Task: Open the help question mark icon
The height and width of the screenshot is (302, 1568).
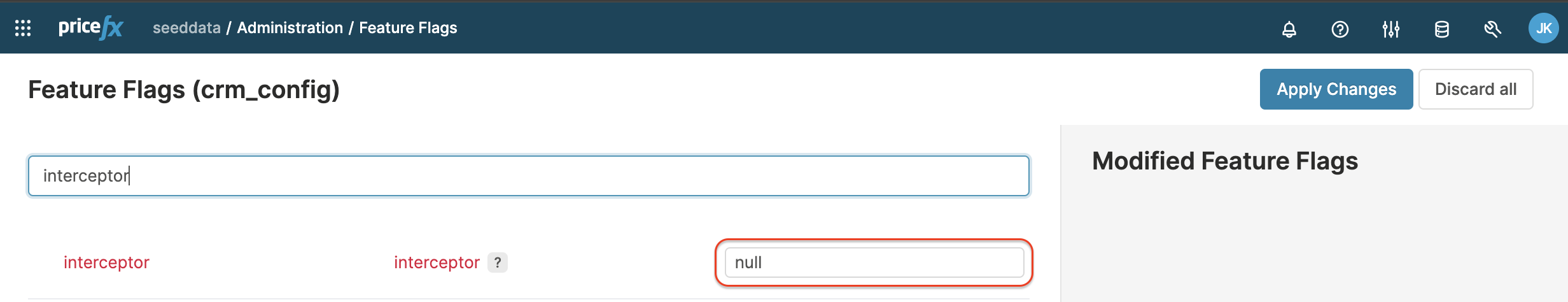Action: click(x=1340, y=29)
